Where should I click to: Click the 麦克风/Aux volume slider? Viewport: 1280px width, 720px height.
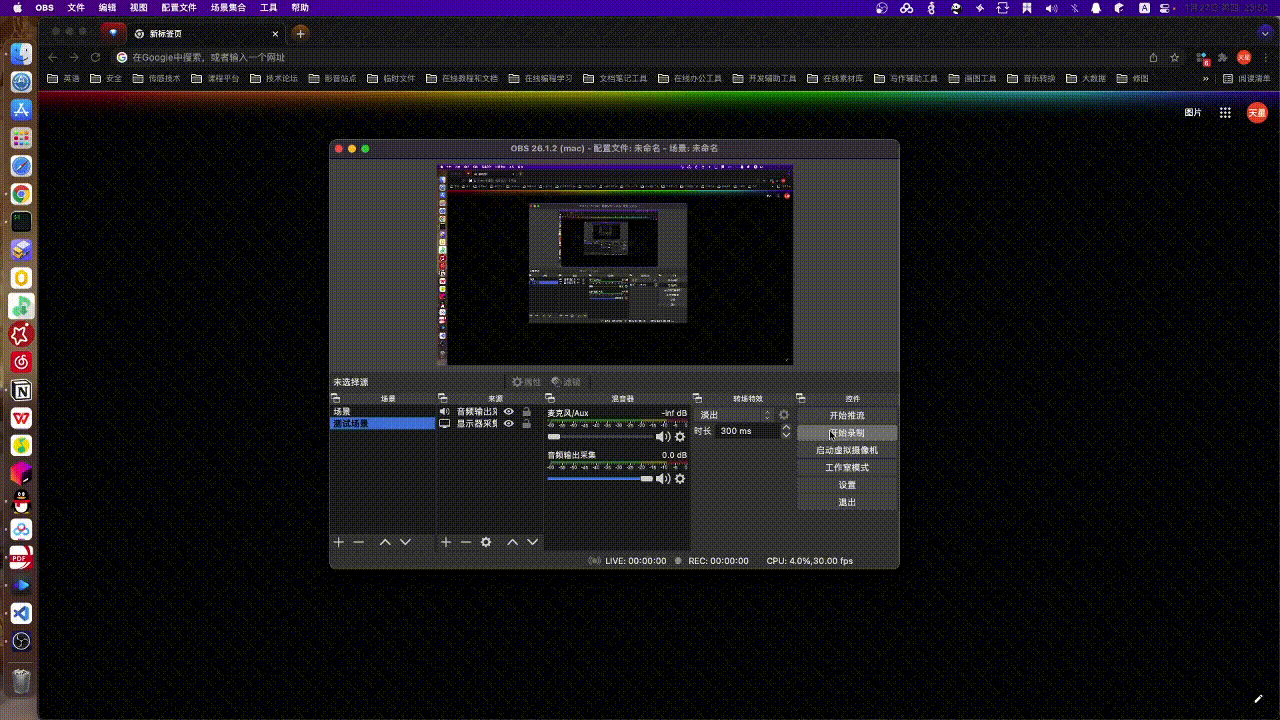point(600,437)
